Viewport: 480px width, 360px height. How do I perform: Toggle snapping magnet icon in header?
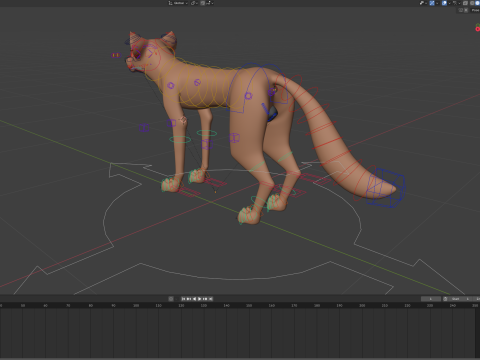(202, 3)
